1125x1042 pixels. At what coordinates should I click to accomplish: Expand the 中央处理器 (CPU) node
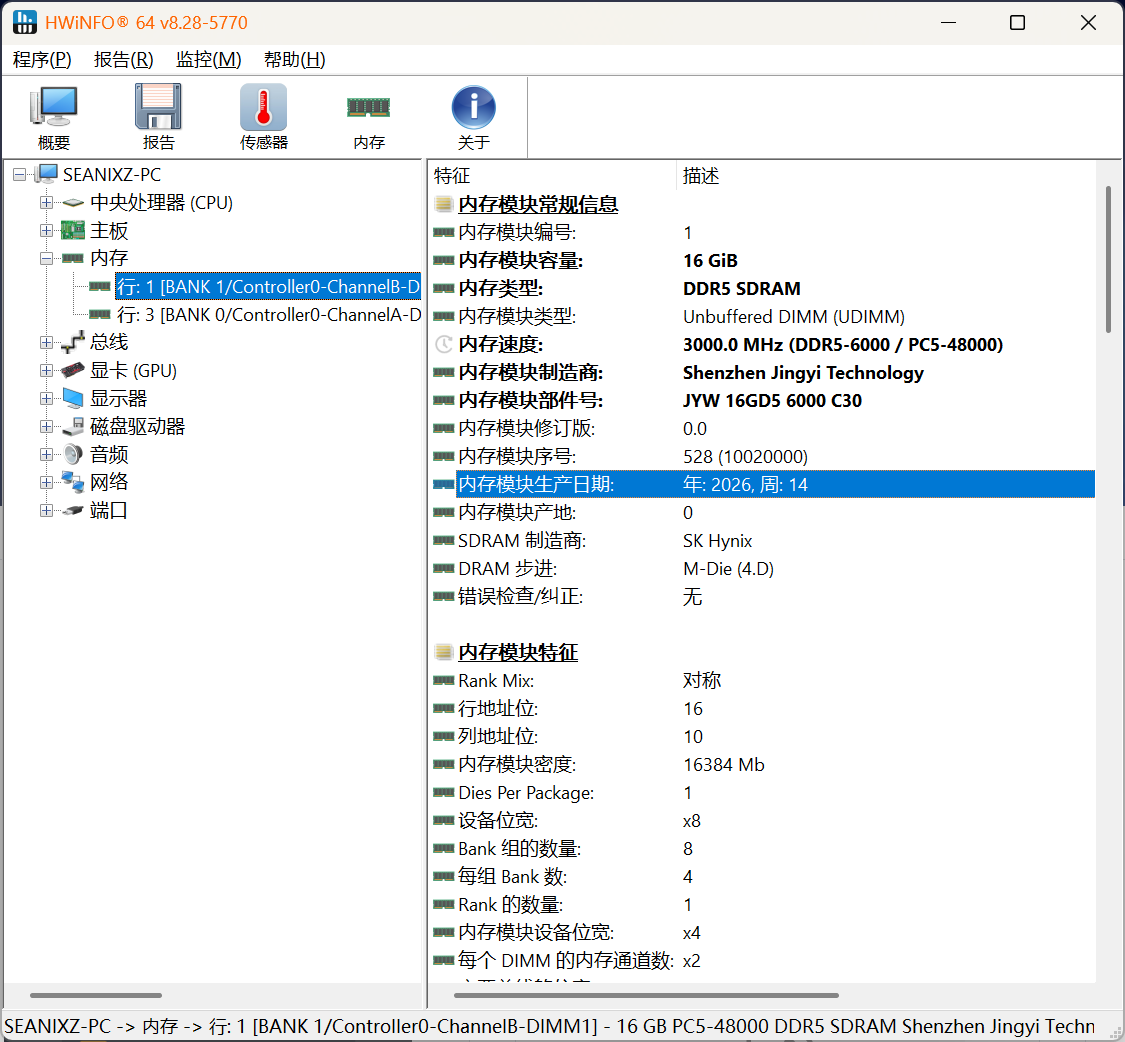tap(47, 203)
